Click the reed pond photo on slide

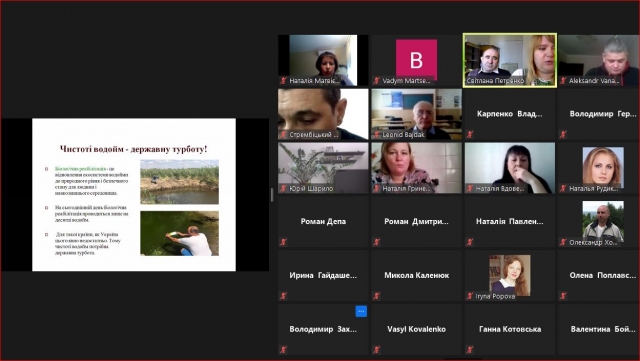[x=180, y=182]
